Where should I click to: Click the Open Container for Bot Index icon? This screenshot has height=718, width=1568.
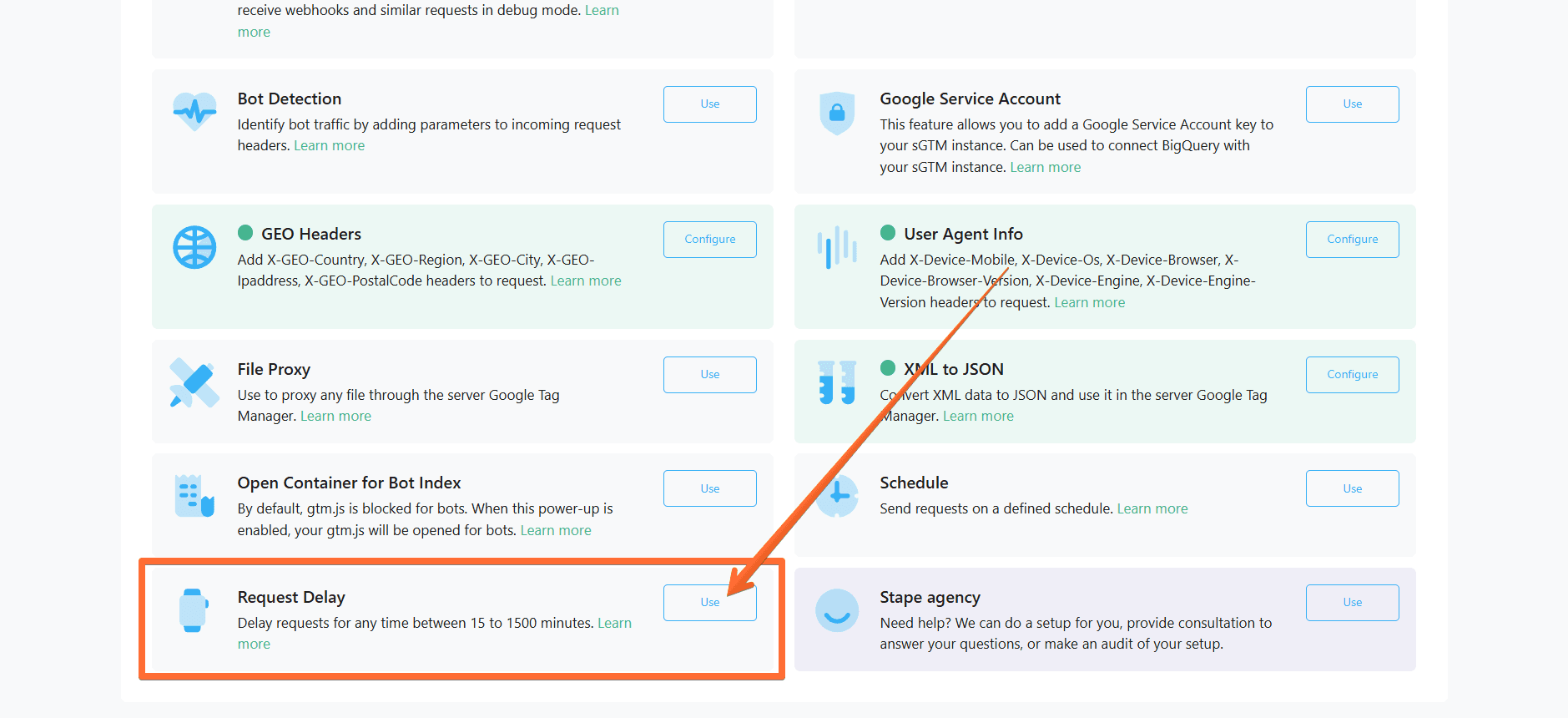point(194,496)
